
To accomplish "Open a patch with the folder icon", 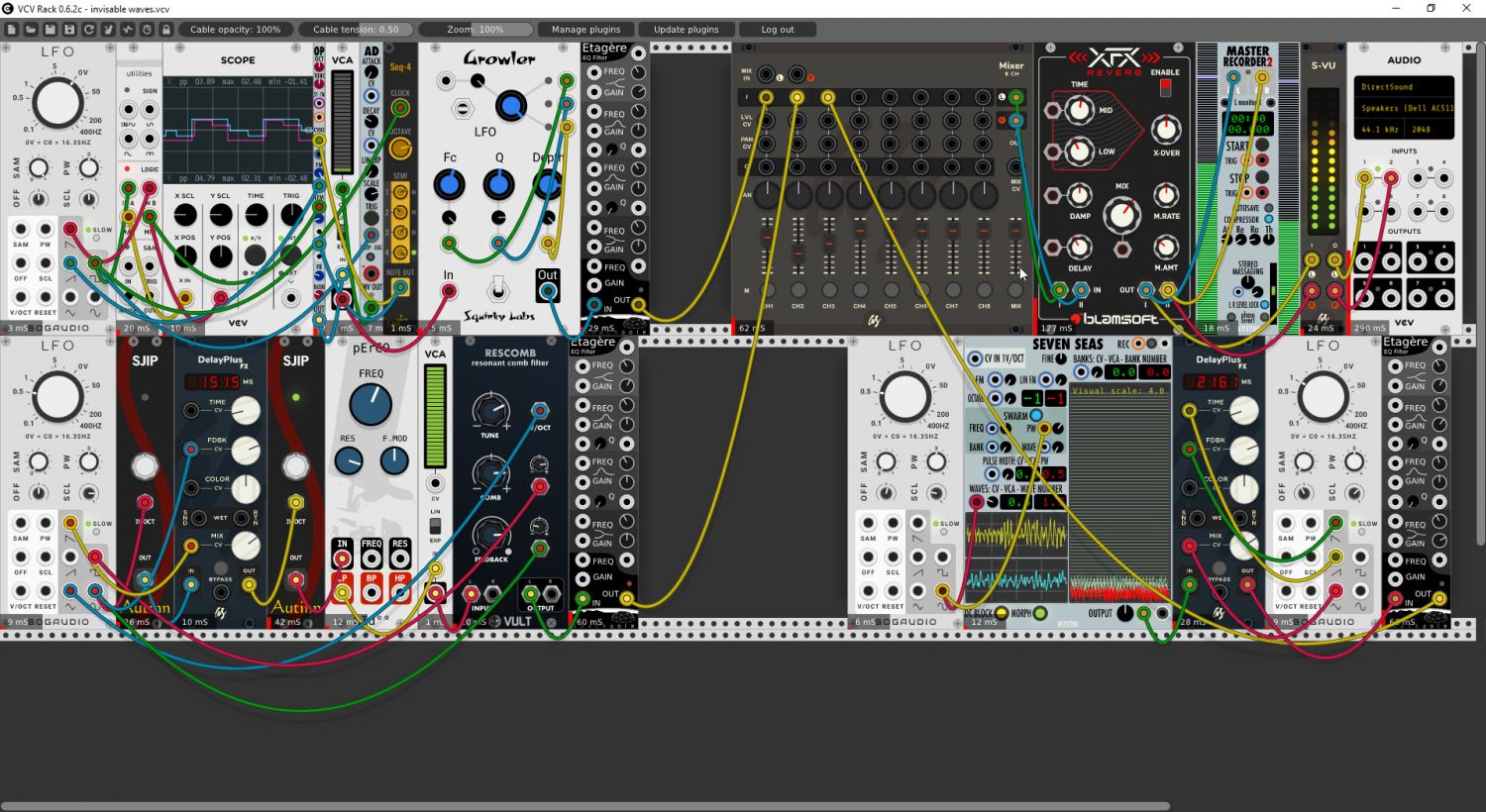I will (x=31, y=30).
